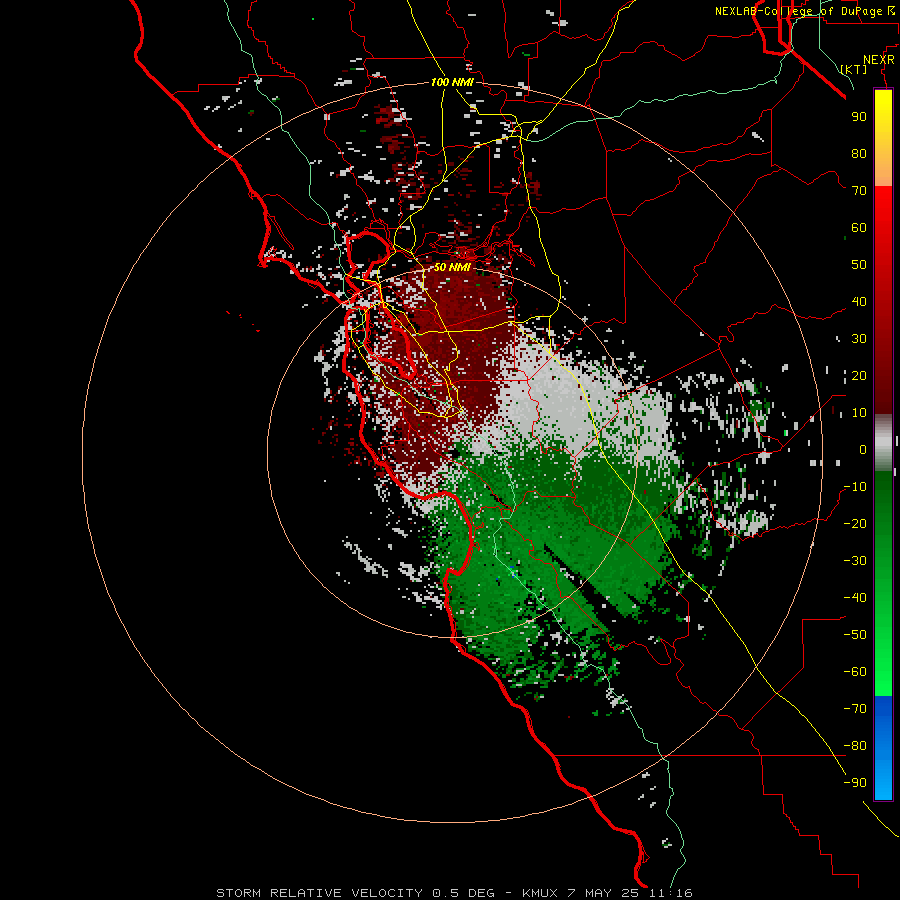Click the "NEXR" label at top right
This screenshot has height=900, width=900.
point(879,59)
